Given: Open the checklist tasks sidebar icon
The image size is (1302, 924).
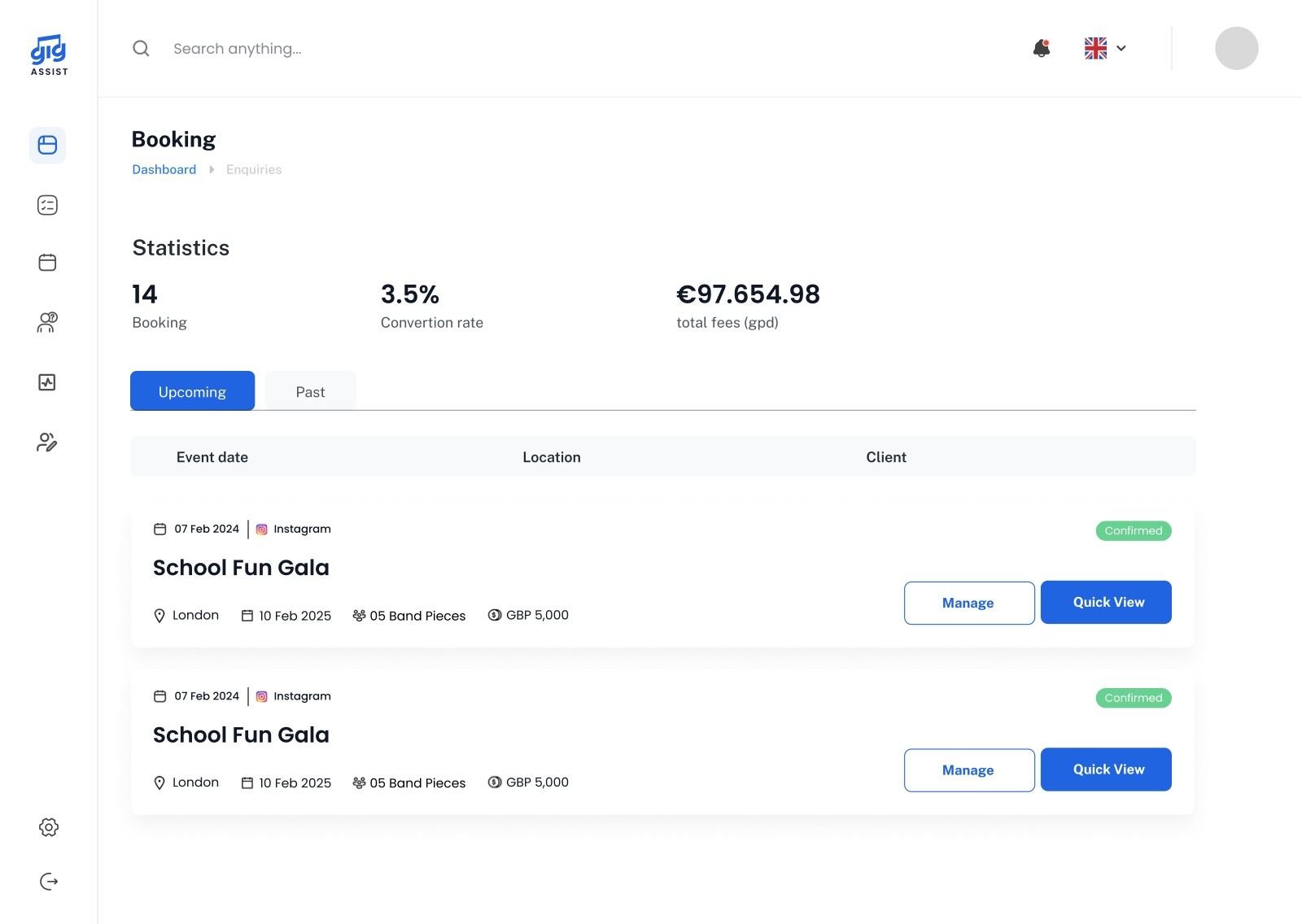Looking at the screenshot, I should [x=48, y=205].
